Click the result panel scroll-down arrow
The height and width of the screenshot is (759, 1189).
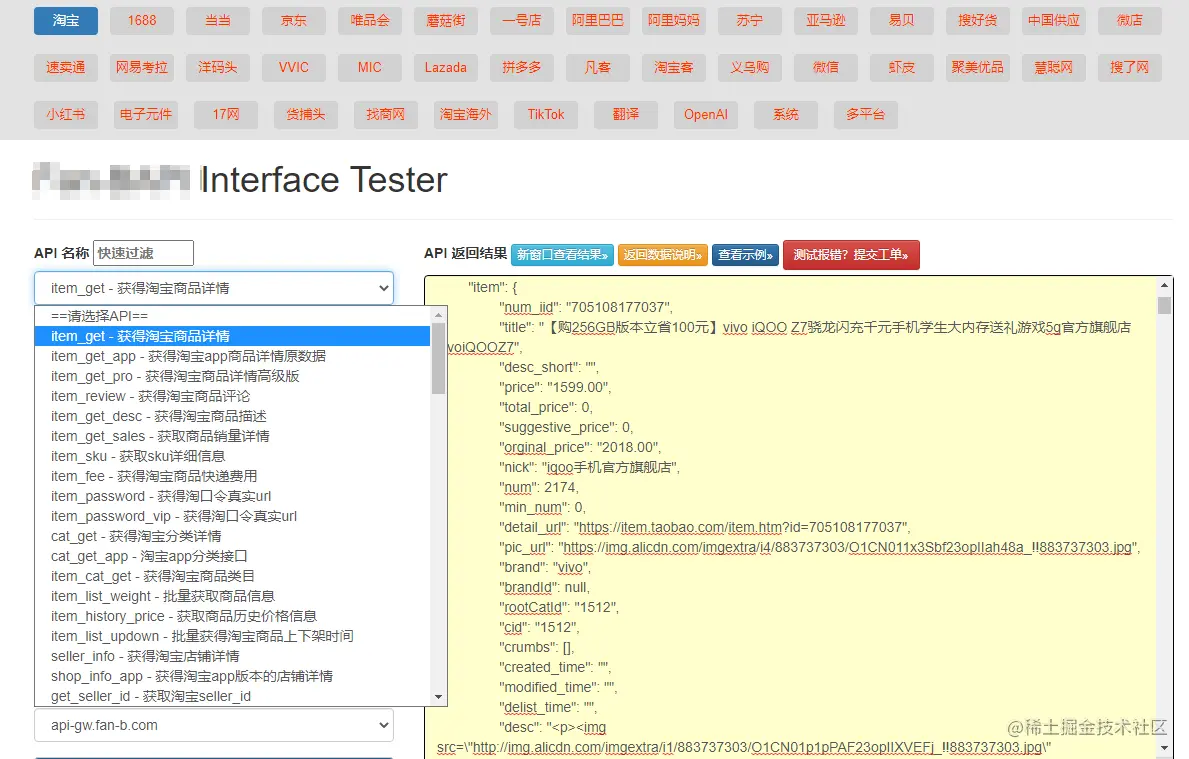pyautogui.click(x=1164, y=748)
